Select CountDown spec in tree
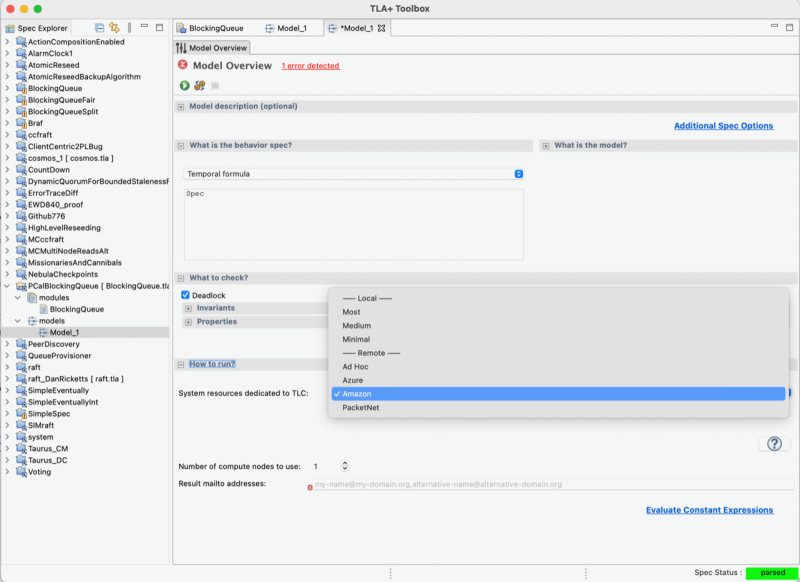 pyautogui.click(x=48, y=170)
